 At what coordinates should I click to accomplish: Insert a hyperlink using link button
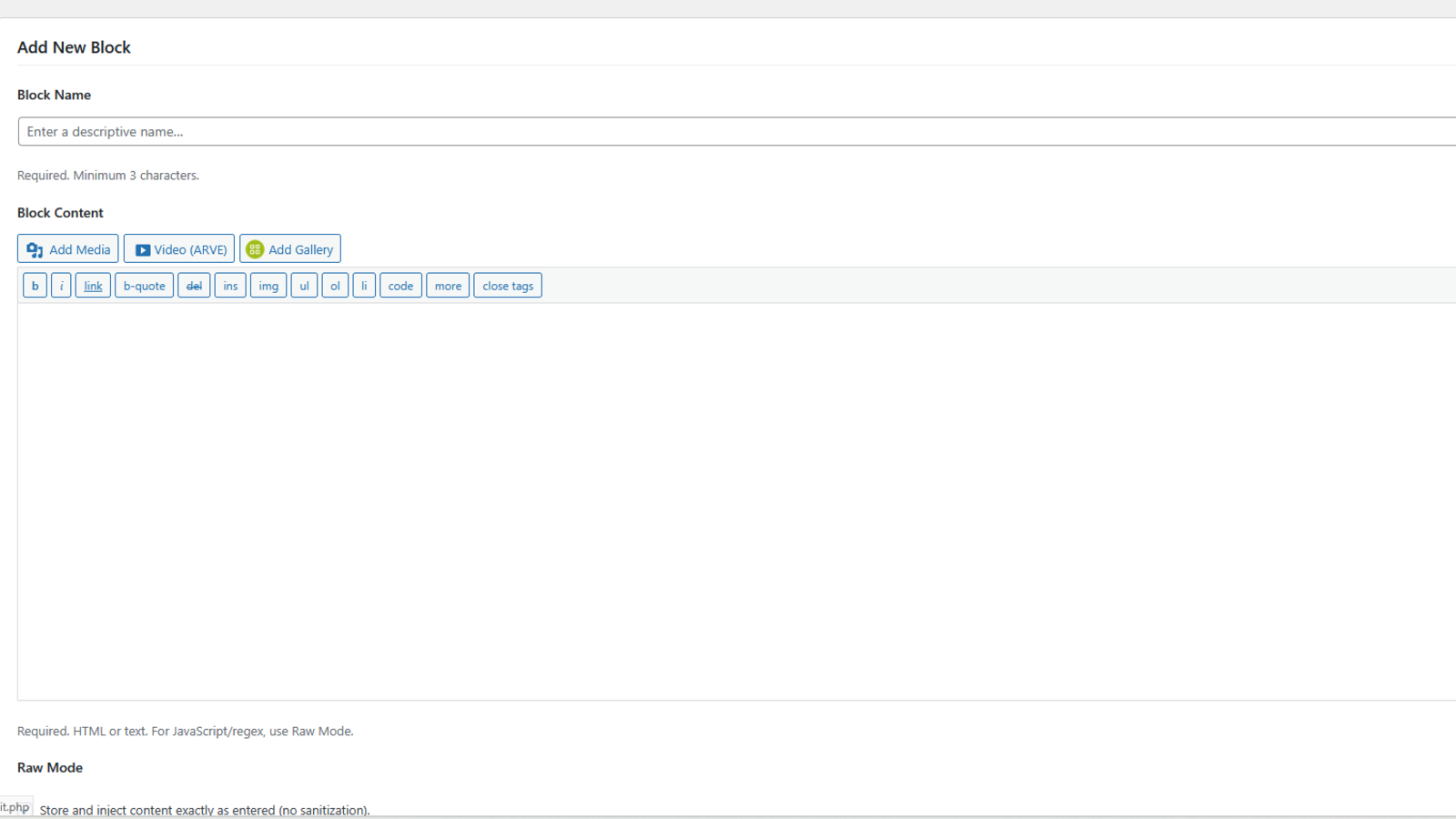(x=93, y=286)
